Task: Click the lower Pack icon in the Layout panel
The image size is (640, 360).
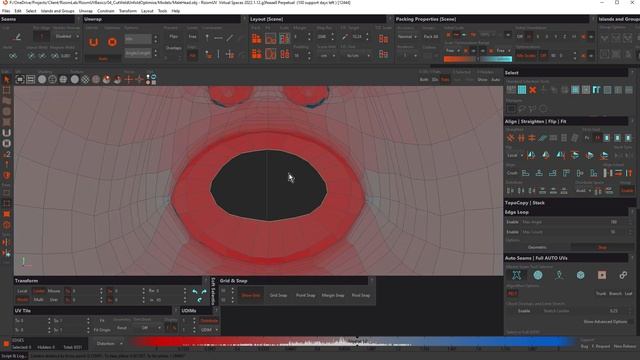Action: coord(256,54)
